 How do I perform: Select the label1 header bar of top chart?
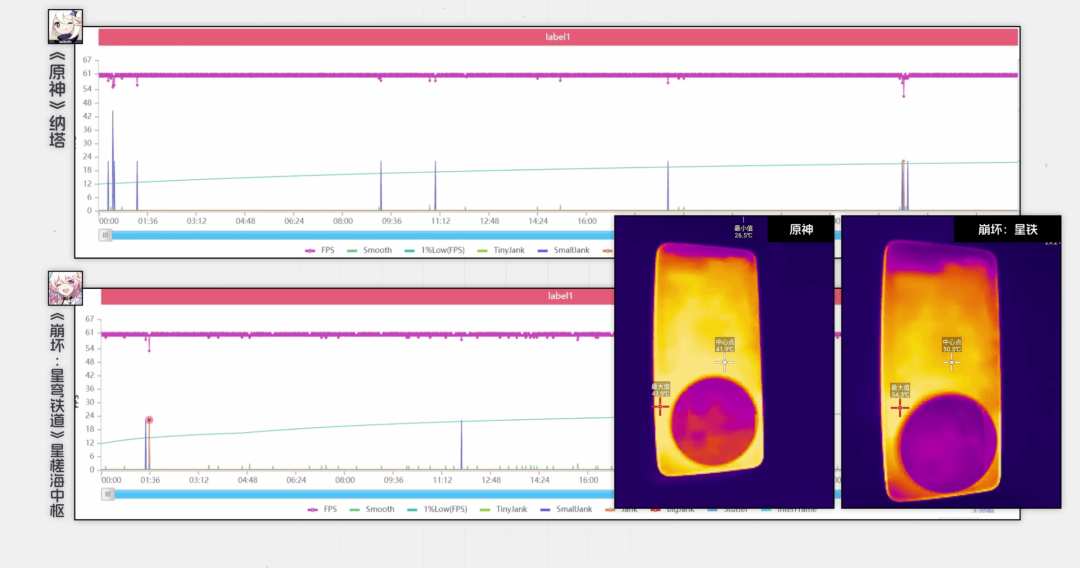coord(558,37)
